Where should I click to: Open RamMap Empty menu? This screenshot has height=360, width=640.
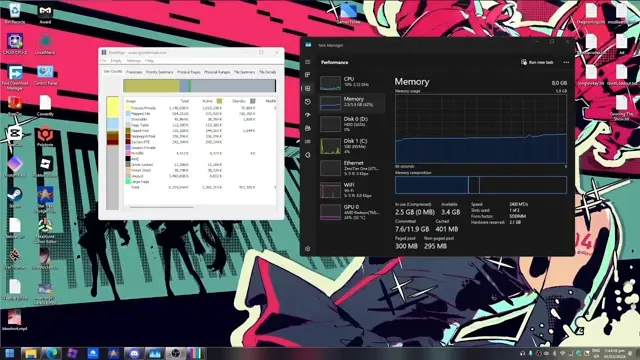pyautogui.click(x=116, y=61)
